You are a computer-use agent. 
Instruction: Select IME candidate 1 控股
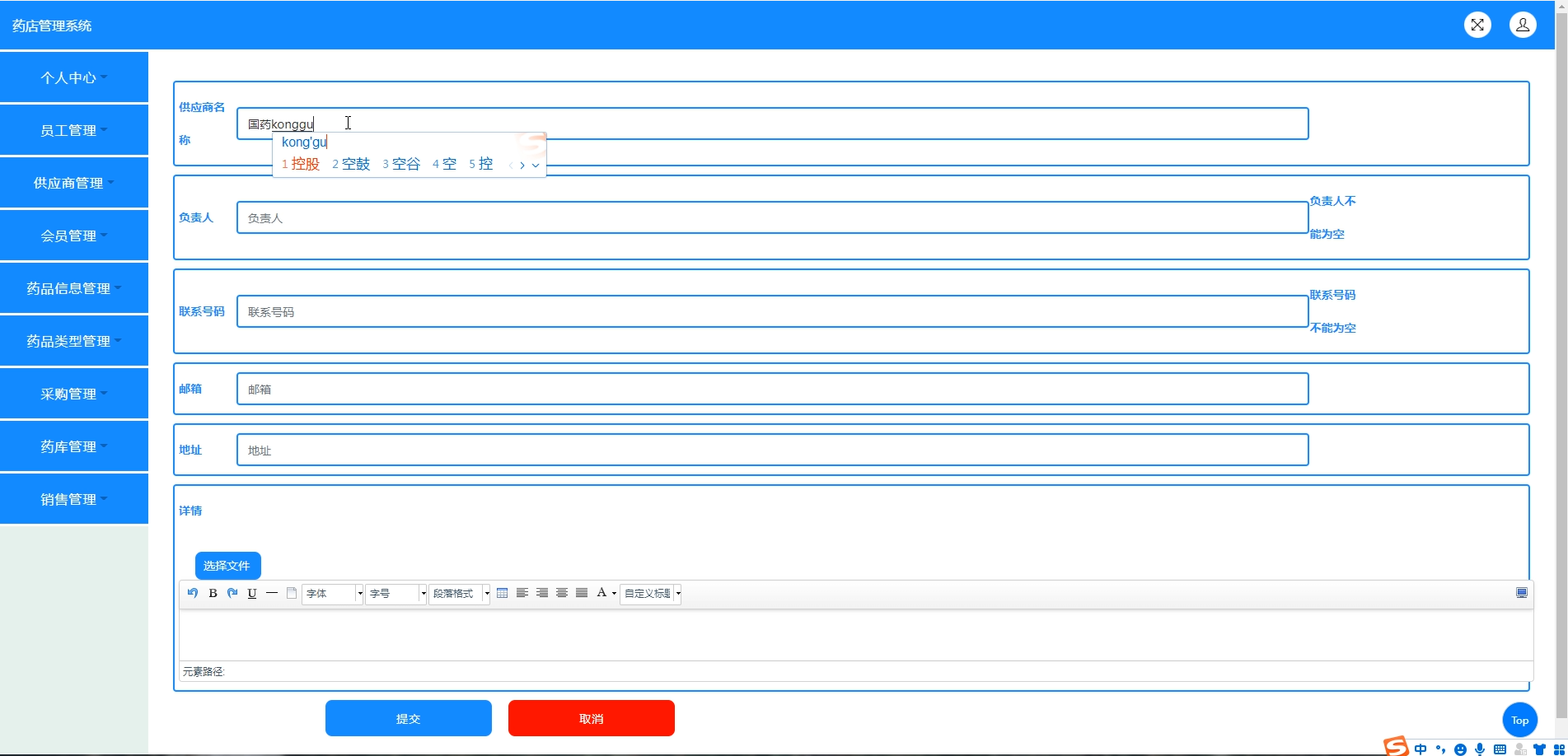301,164
